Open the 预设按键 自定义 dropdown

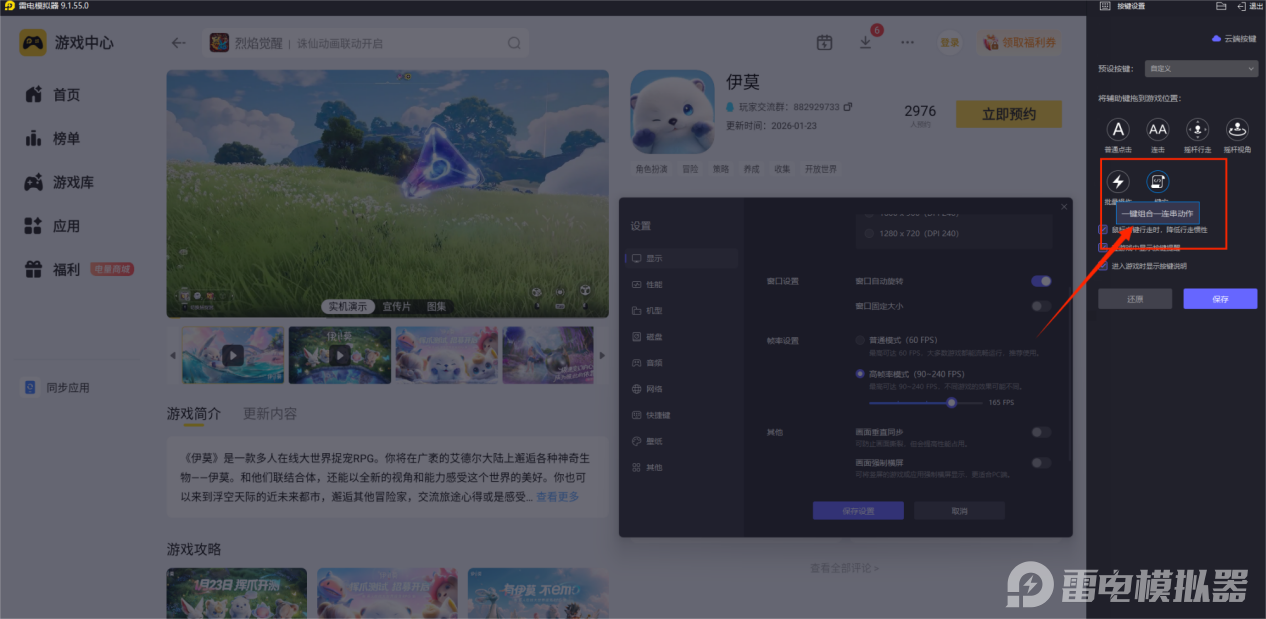pos(1201,69)
